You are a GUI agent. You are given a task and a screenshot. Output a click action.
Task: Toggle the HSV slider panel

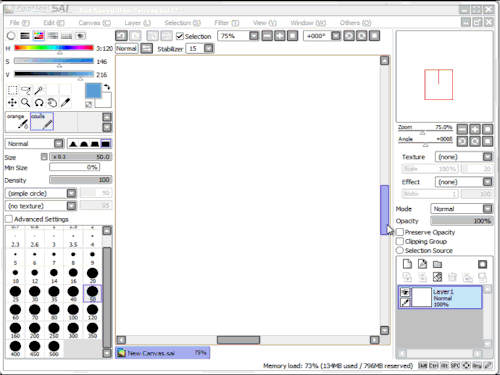[x=39, y=36]
